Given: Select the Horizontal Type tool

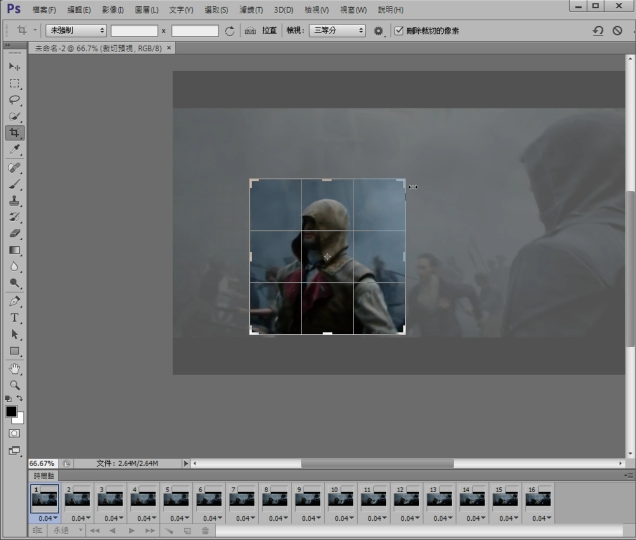Looking at the screenshot, I should pos(14,318).
